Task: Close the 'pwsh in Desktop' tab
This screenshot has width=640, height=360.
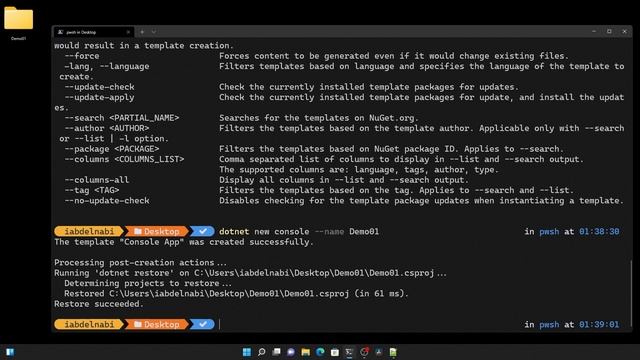Action: (128, 32)
